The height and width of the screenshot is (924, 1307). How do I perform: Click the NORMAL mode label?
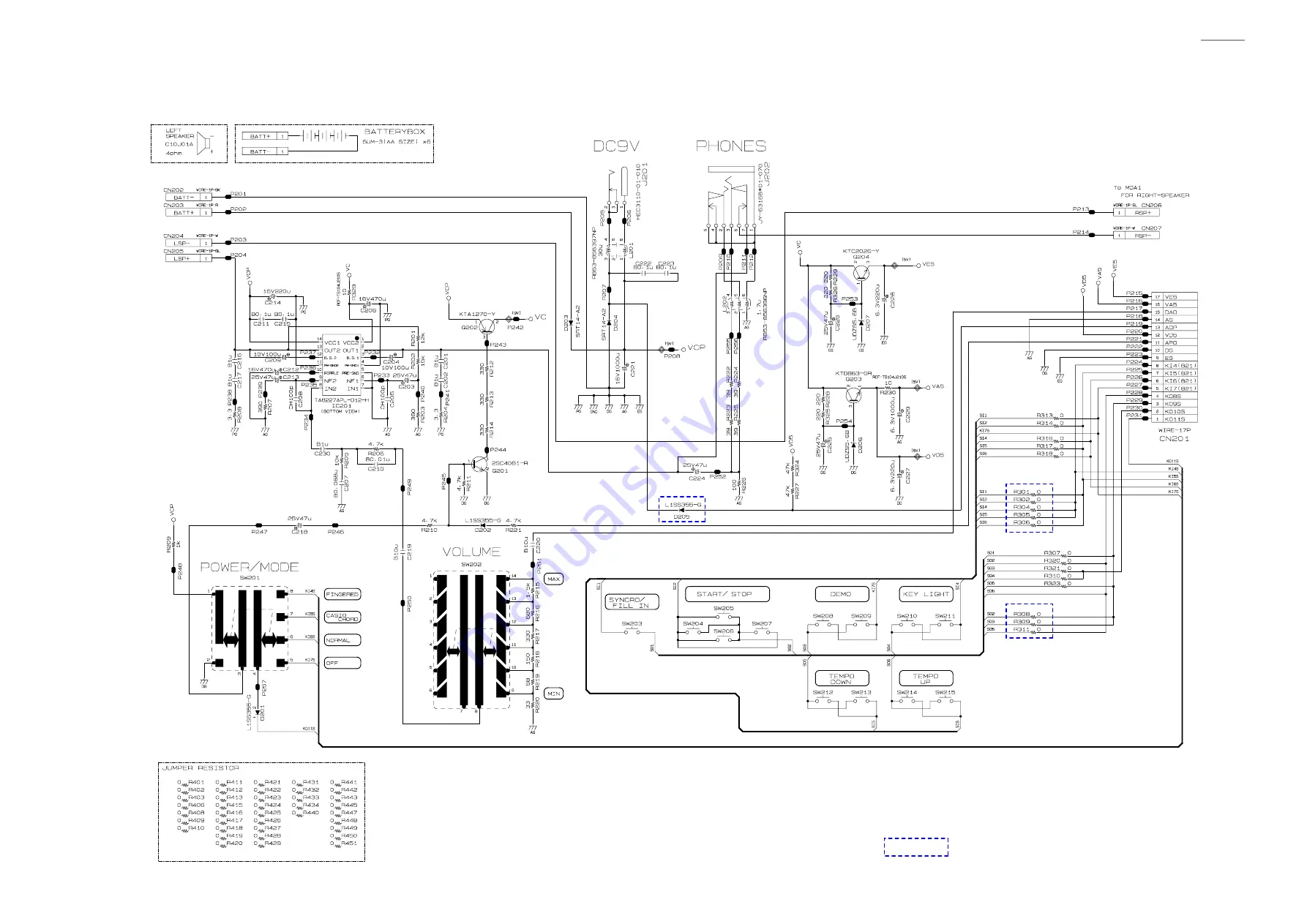(x=342, y=640)
